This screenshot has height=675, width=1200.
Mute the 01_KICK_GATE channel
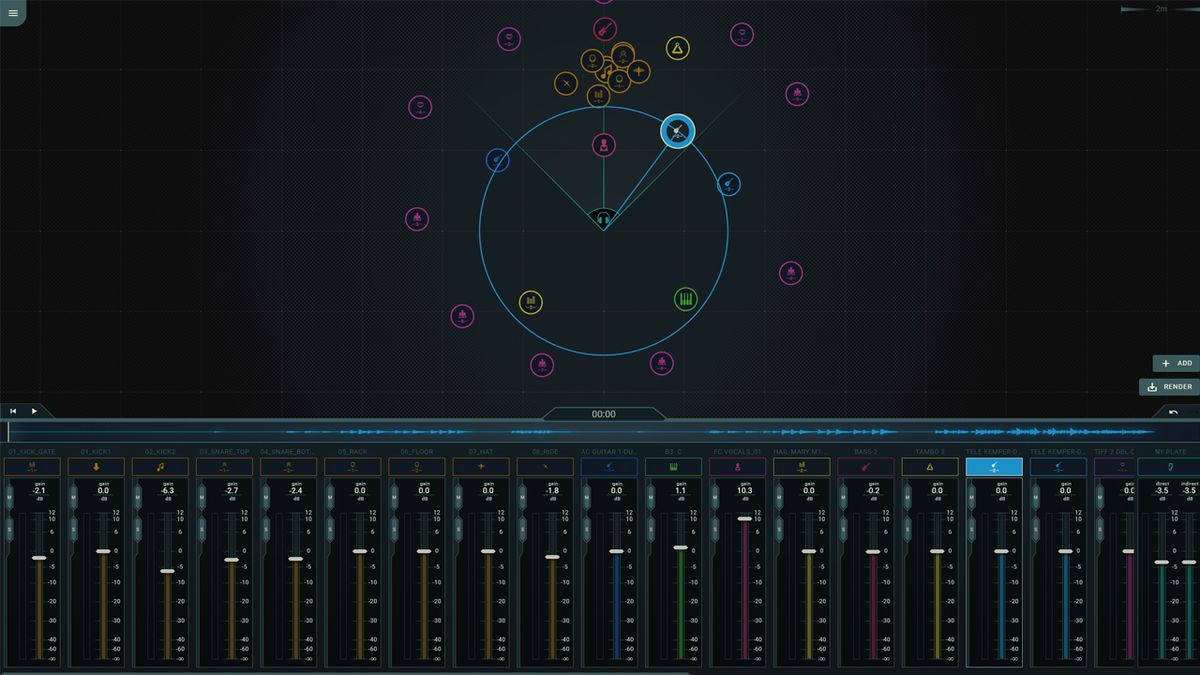coord(8,497)
